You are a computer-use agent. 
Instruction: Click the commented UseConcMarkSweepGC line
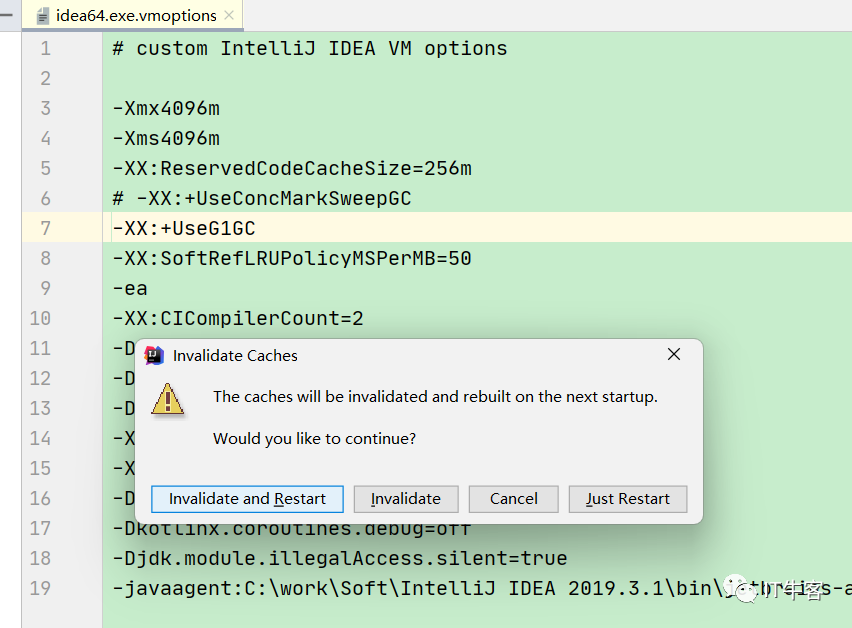pos(262,198)
